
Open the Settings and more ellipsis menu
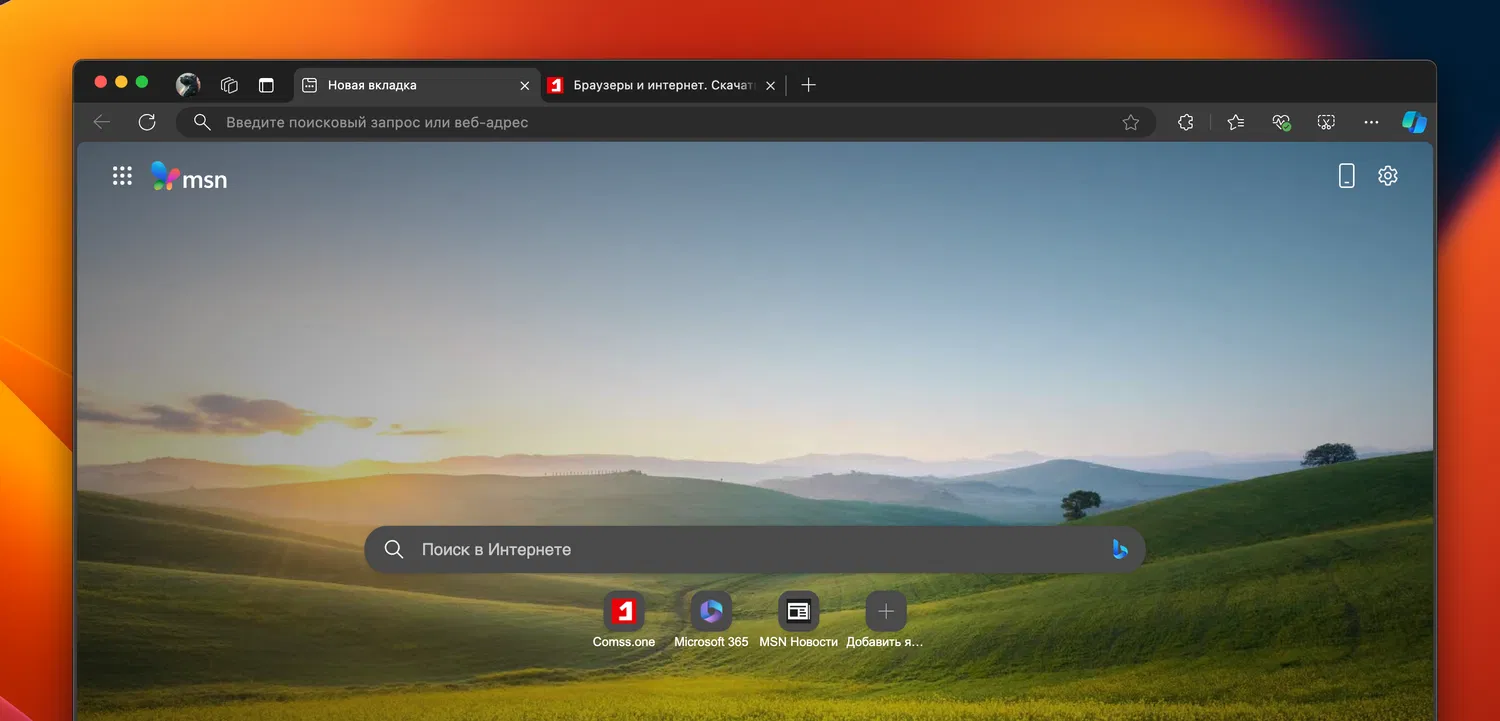click(1371, 122)
